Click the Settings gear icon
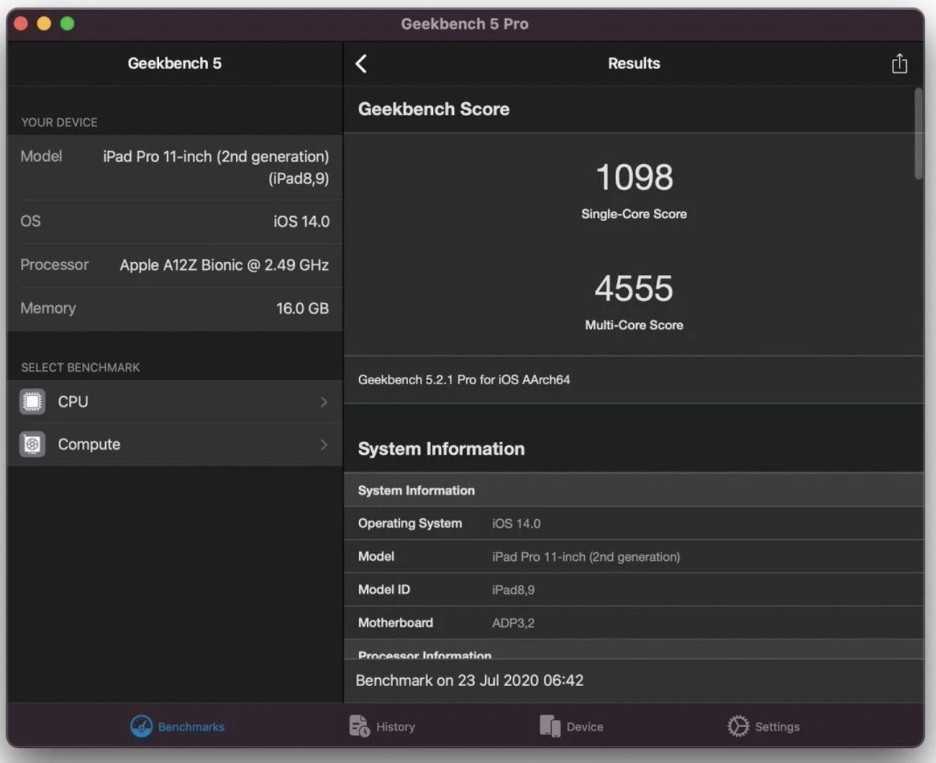This screenshot has height=763, width=936. pyautogui.click(x=738, y=726)
